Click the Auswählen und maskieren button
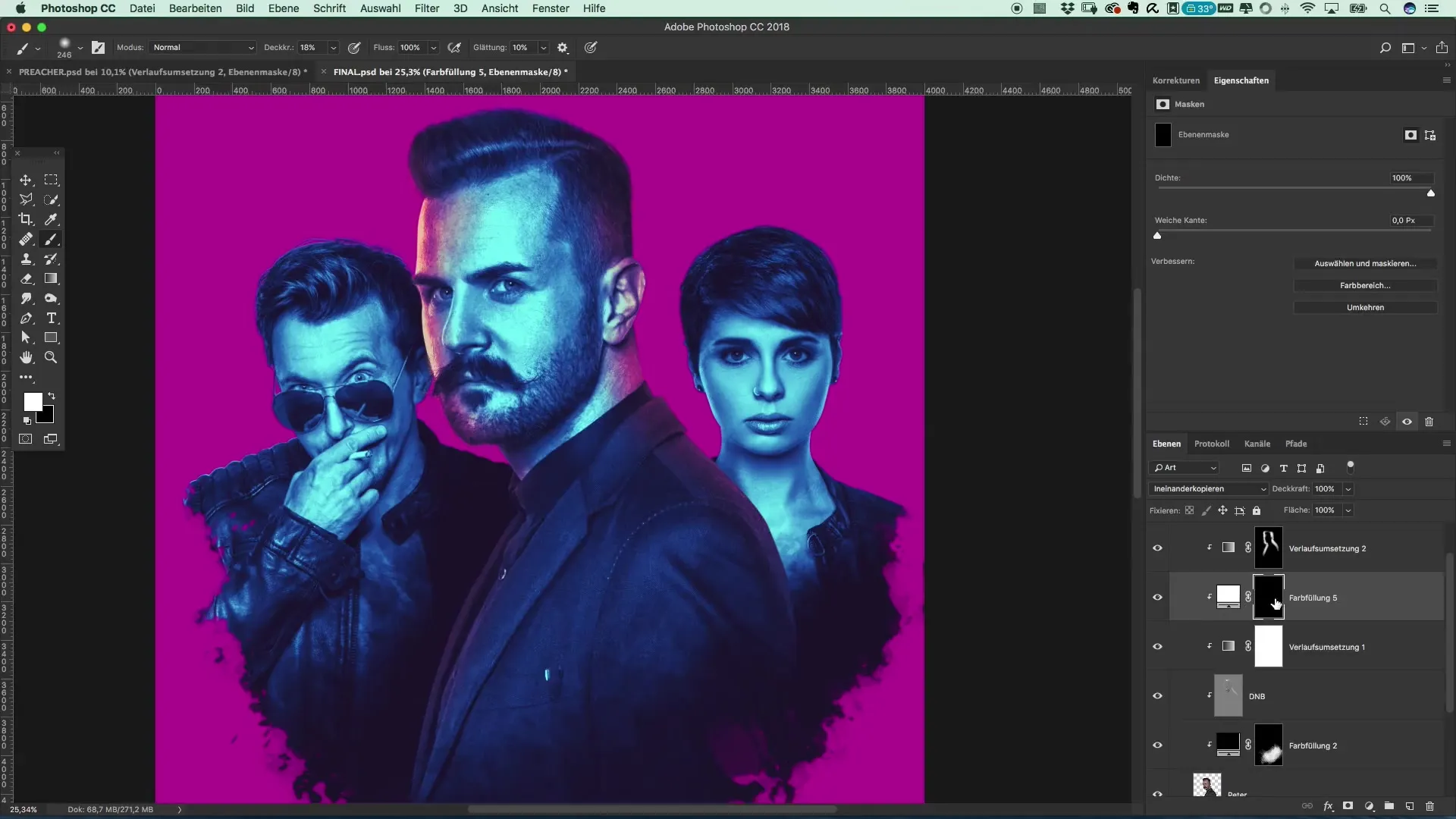Image resolution: width=1456 pixels, height=819 pixels. tap(1365, 264)
